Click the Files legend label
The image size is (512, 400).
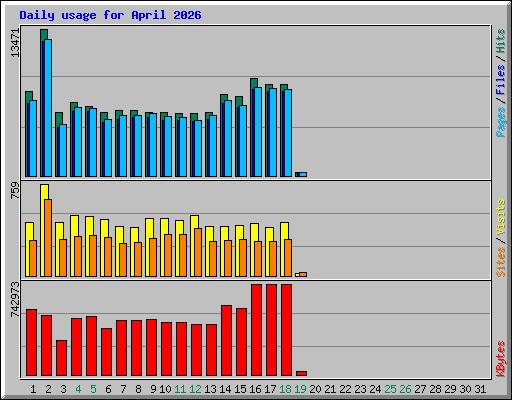click(x=501, y=79)
